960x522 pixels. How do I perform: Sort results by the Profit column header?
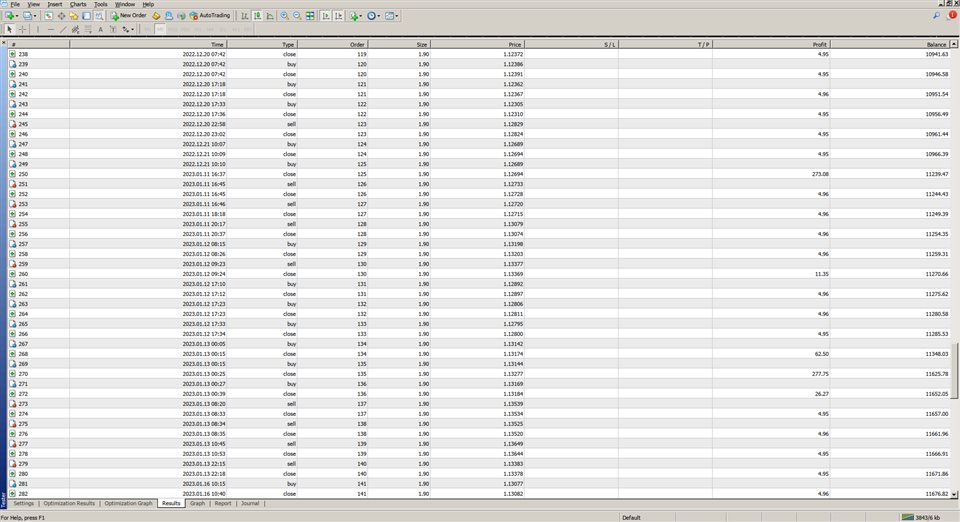[x=771, y=44]
